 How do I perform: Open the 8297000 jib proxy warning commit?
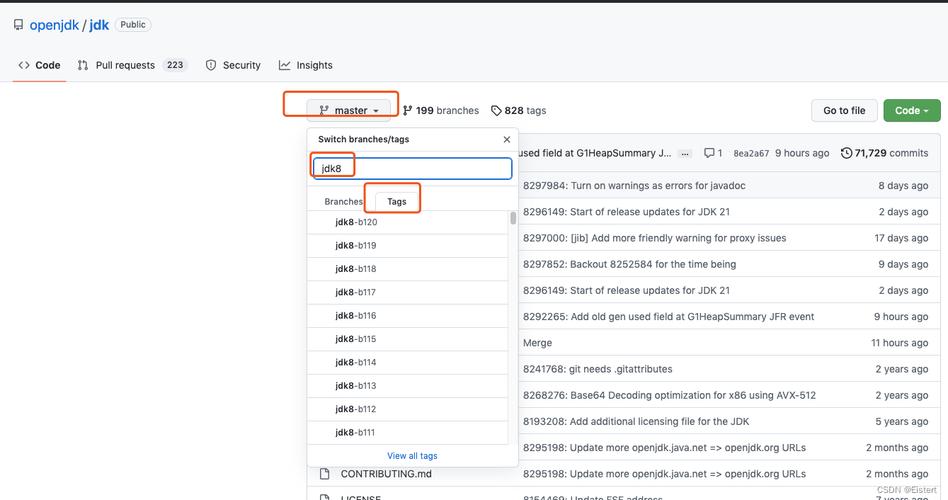655,238
